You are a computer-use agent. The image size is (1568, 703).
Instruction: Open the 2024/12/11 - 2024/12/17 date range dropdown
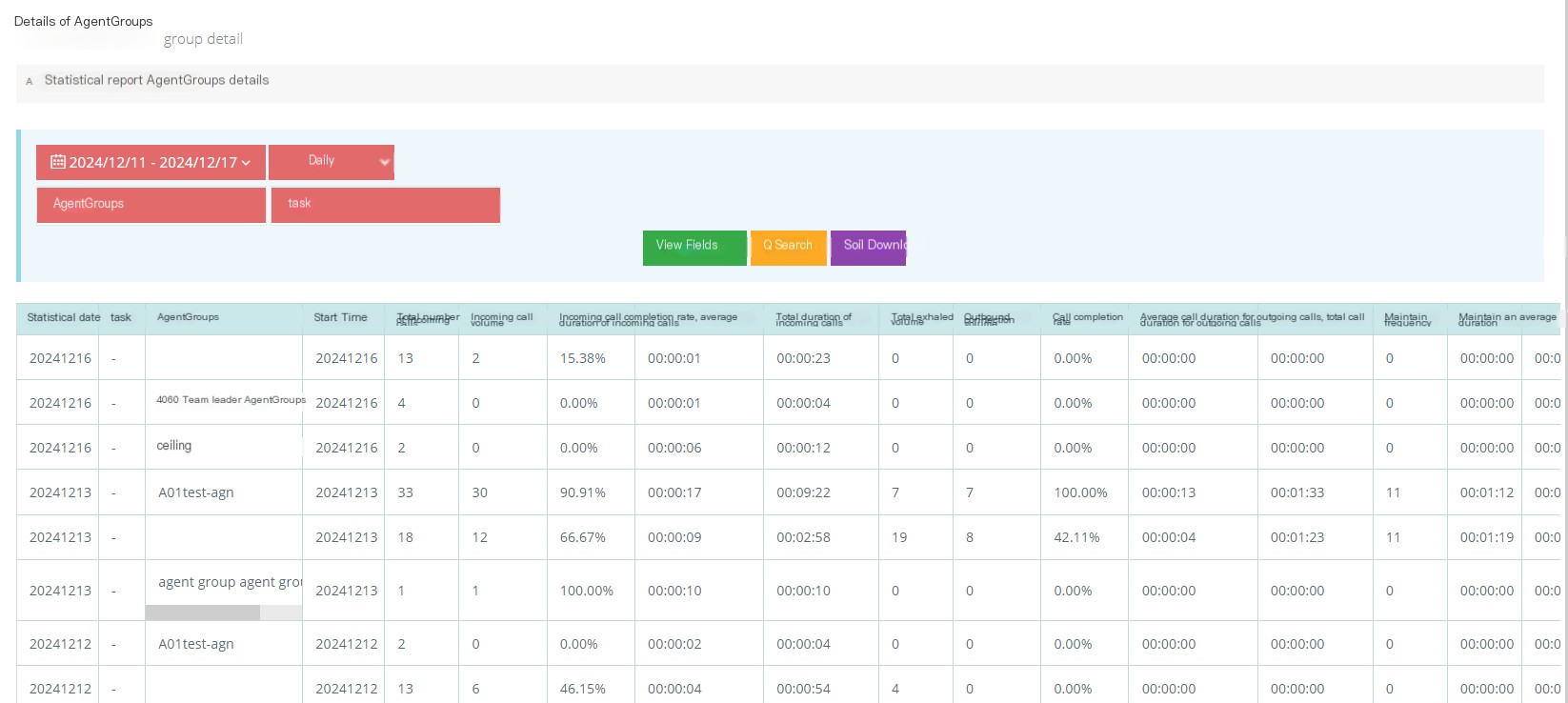coord(151,162)
